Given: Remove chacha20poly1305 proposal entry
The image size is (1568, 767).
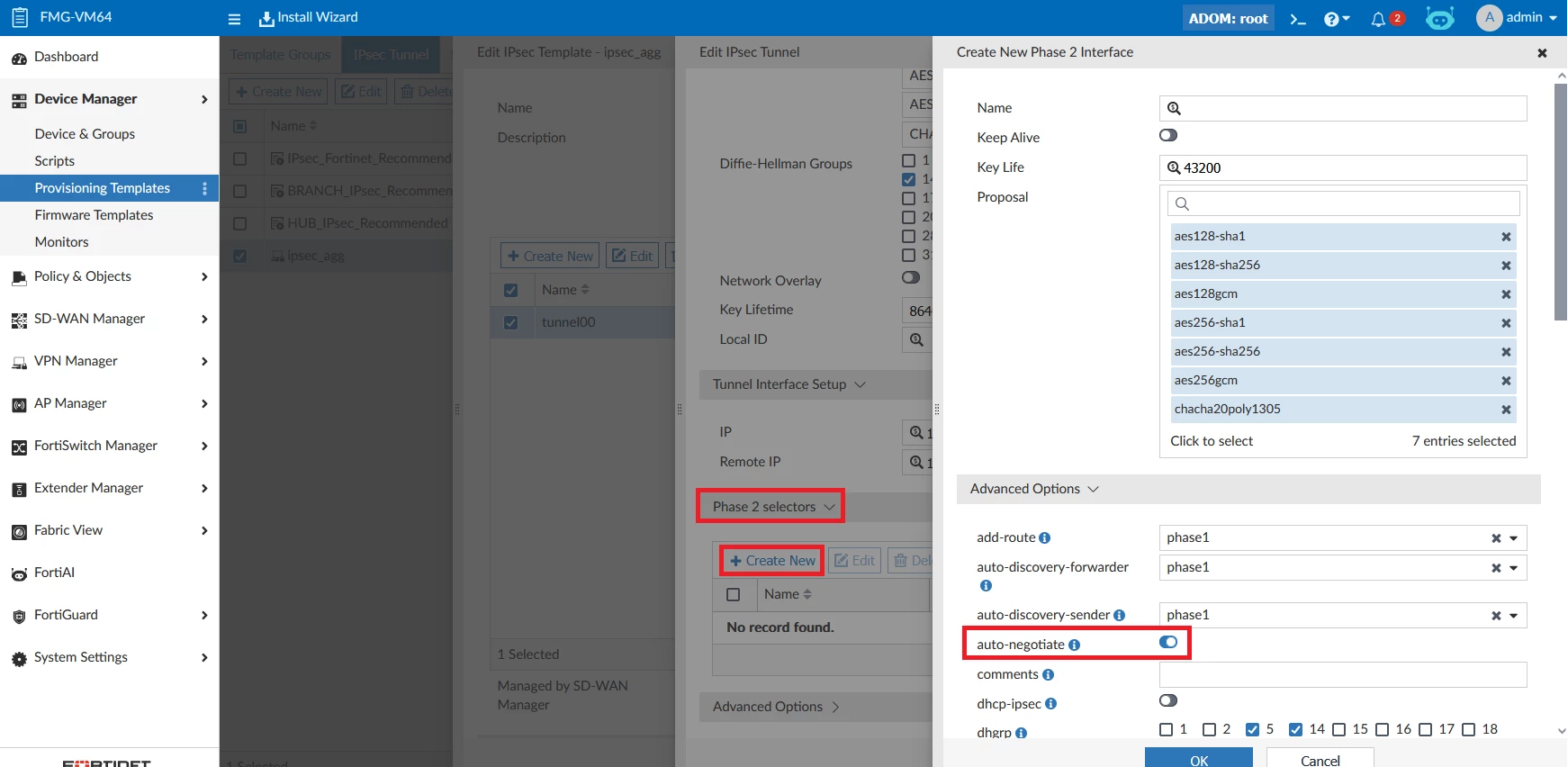Looking at the screenshot, I should [1506, 410].
